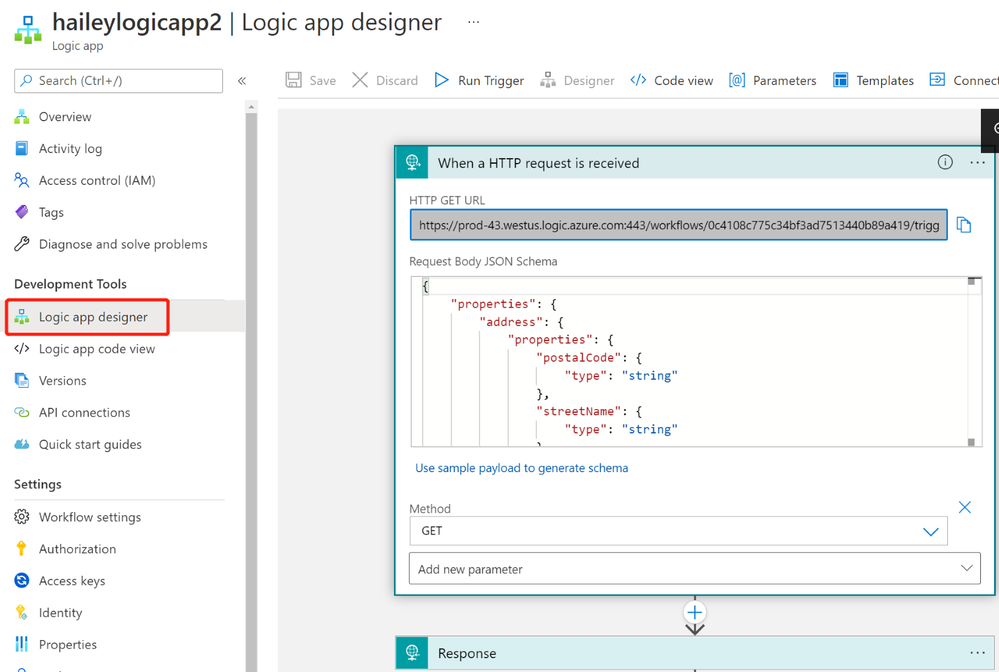
Task: Open Overview in the sidebar
Action: coord(65,117)
